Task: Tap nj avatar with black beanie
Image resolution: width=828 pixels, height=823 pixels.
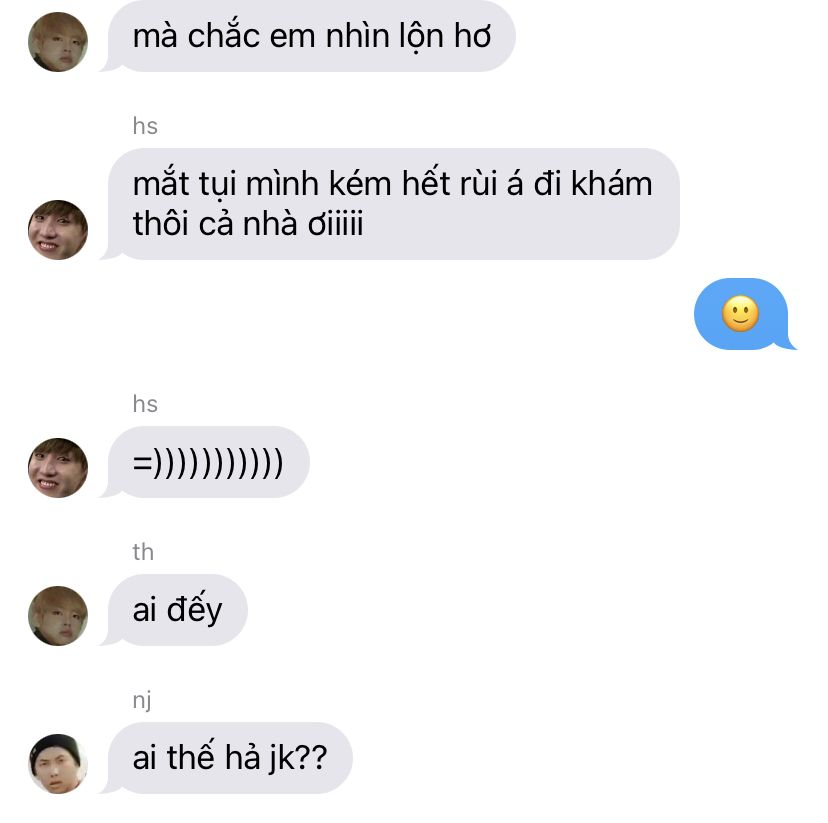Action: click(x=58, y=763)
